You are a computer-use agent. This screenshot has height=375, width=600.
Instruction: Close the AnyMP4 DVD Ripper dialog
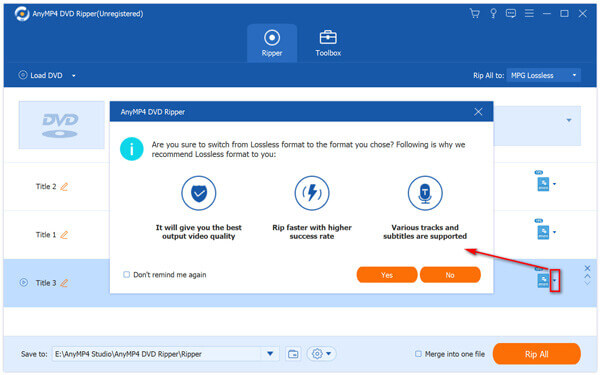478,112
